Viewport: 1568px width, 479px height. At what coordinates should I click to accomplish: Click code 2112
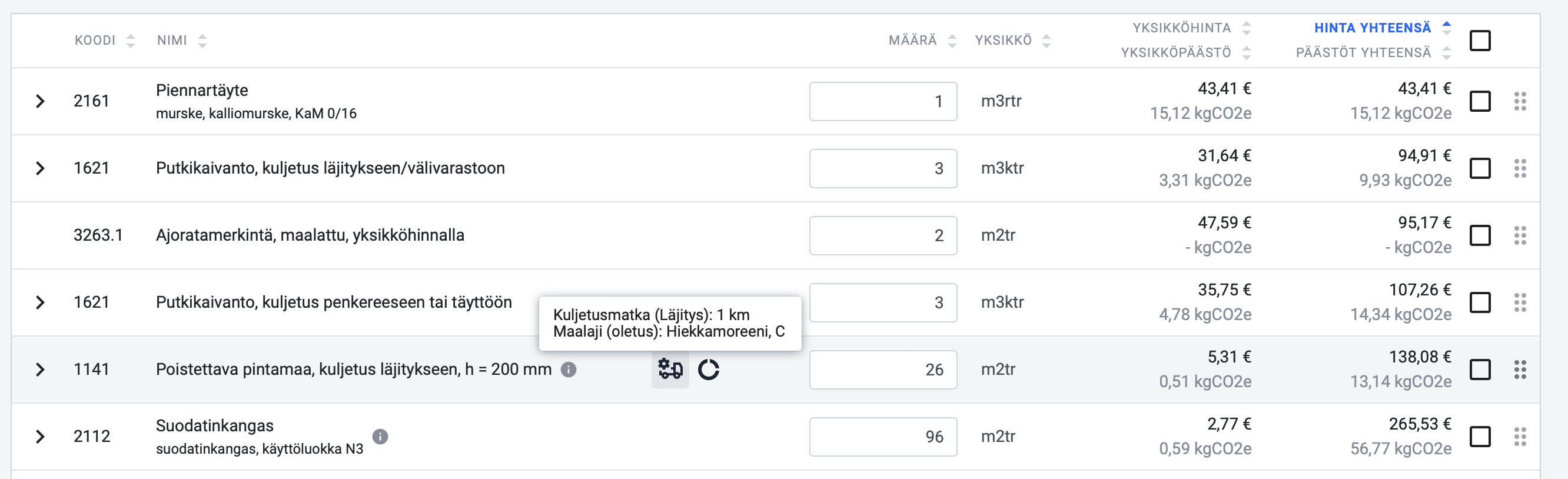click(92, 437)
